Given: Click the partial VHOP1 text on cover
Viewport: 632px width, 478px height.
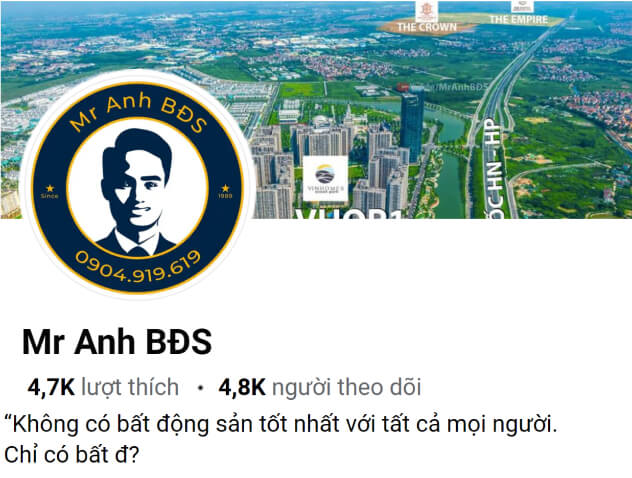Looking at the screenshot, I should 349,214.
